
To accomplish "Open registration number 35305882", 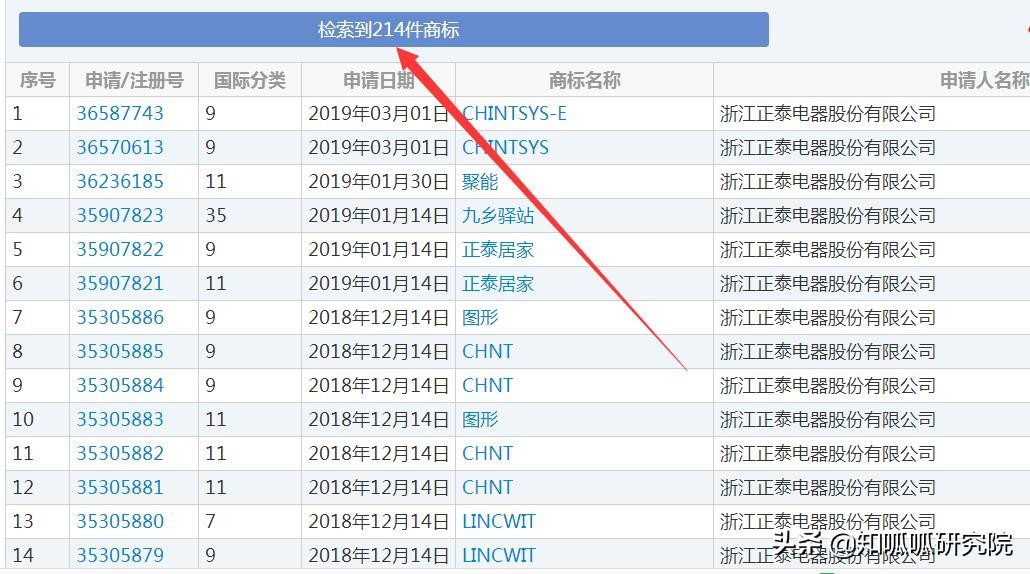I will tap(120, 454).
